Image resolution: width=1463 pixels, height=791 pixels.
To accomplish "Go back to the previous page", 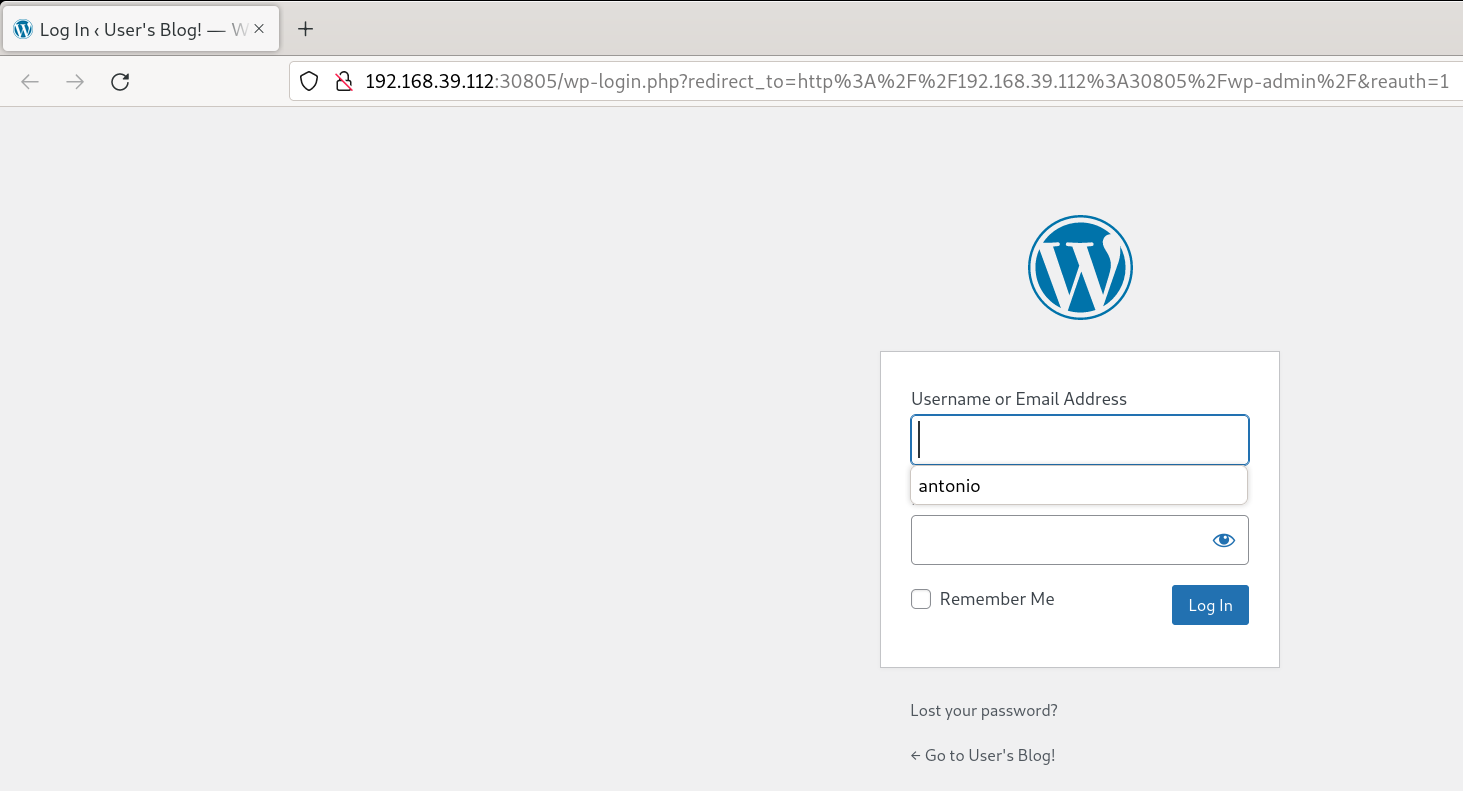I will 30,82.
